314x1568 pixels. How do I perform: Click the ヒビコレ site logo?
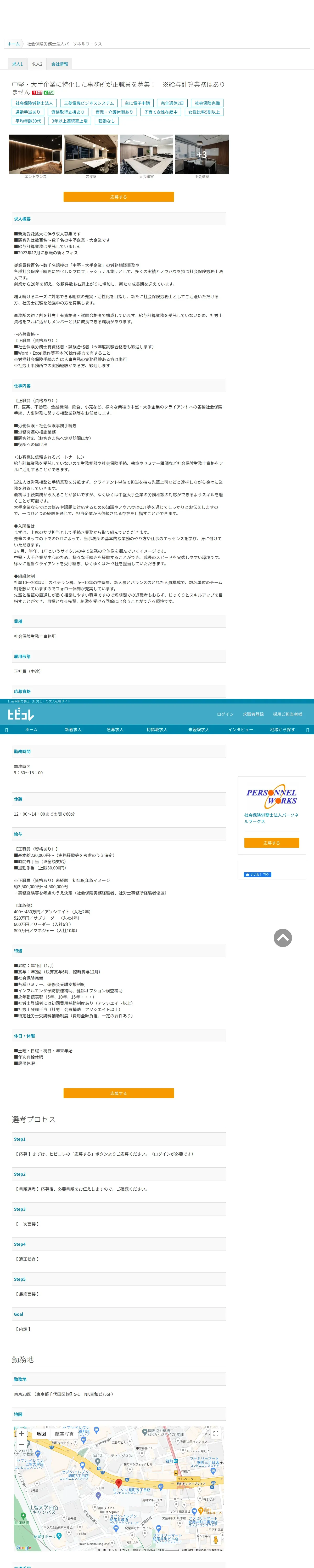21,714
